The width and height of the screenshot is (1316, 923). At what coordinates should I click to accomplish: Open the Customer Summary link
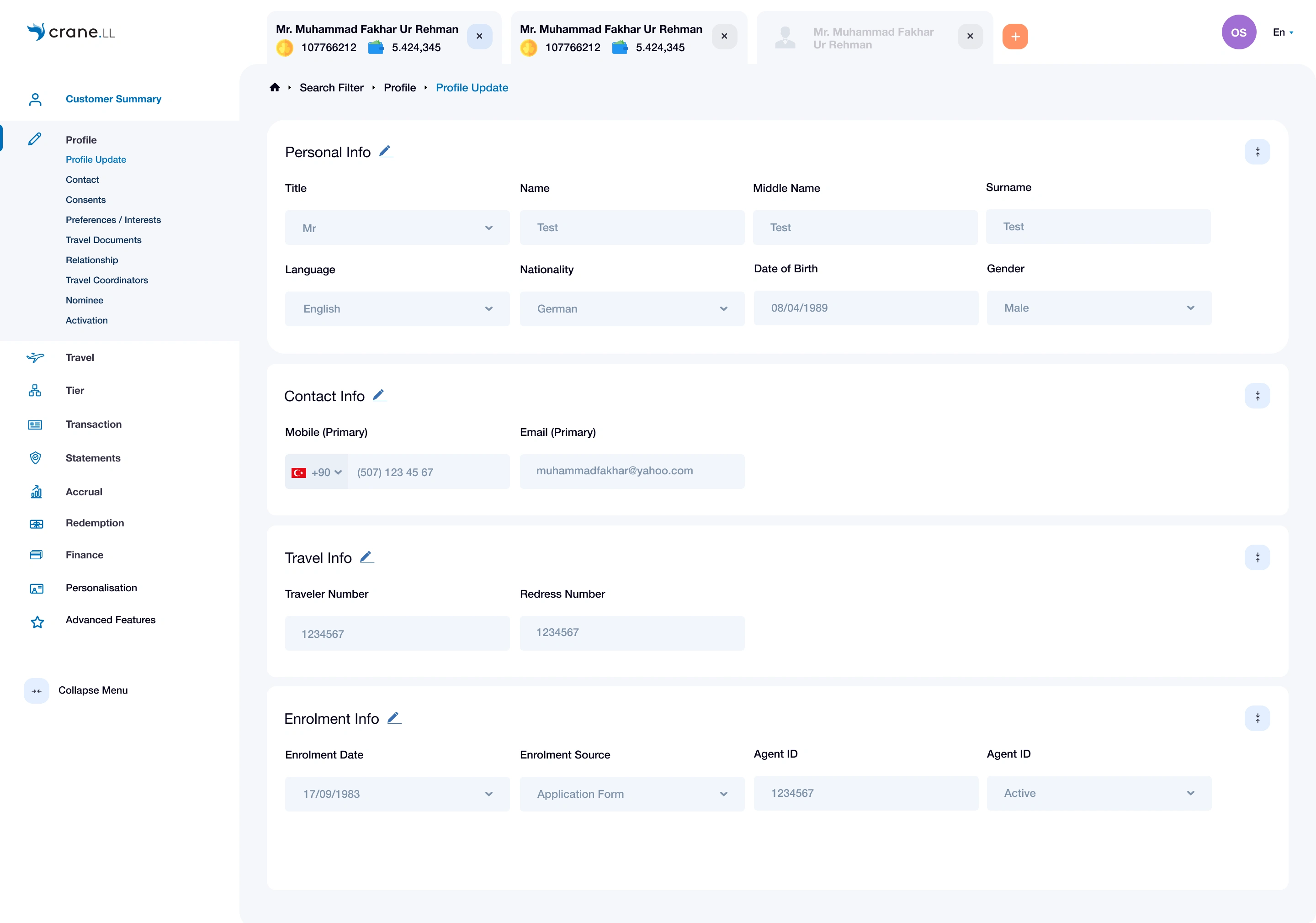pos(113,99)
